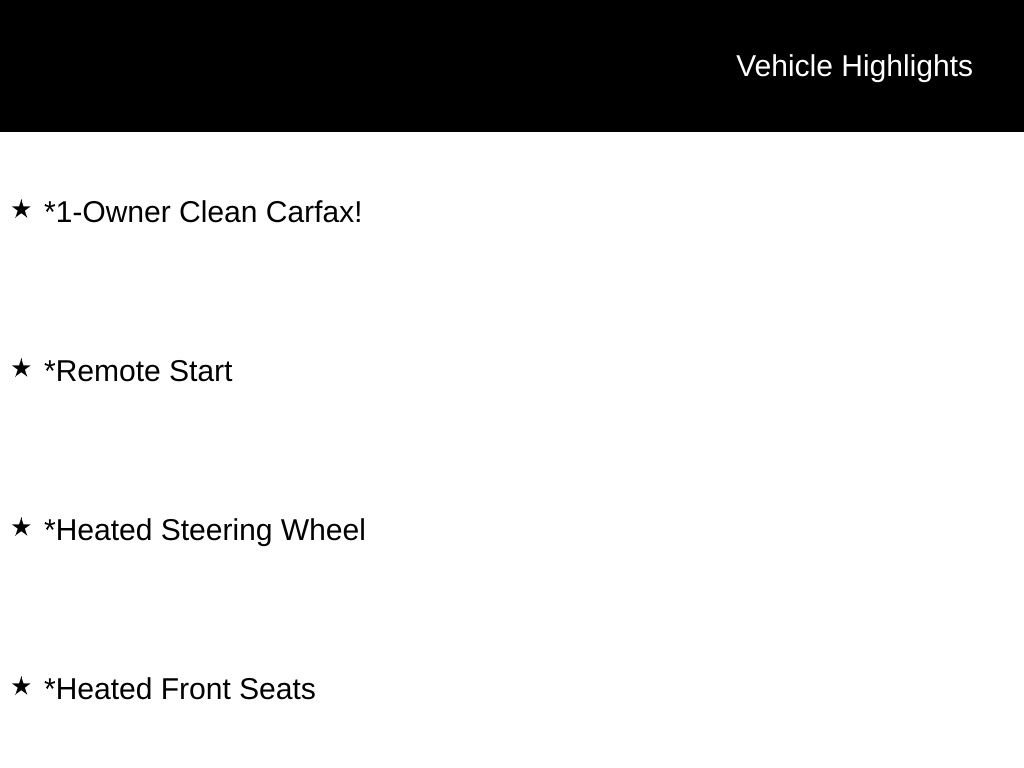Select the star icon beside Heated Steering Wheel
Screen dimensions: 1024x768
(x=21, y=527)
